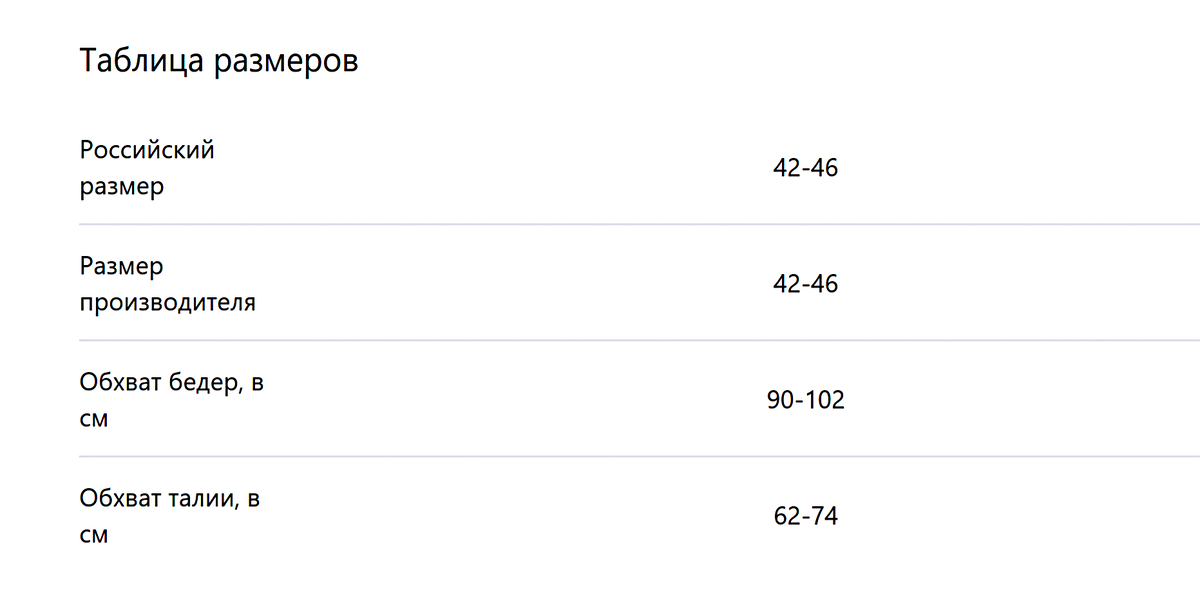Click divider line below Российский размер row
This screenshot has height=601, width=1200.
(x=640, y=224)
